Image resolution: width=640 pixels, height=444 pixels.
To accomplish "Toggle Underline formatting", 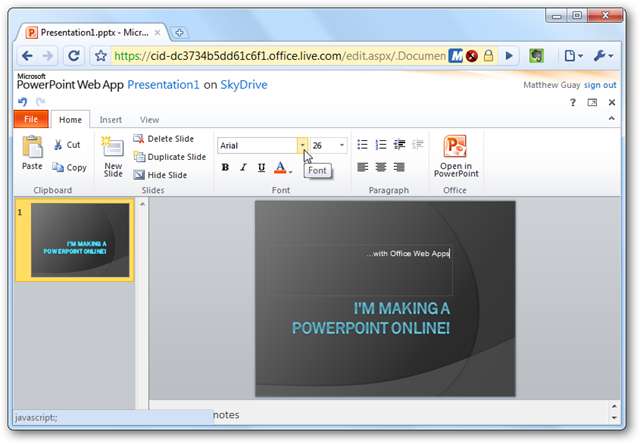I will pyautogui.click(x=261, y=168).
